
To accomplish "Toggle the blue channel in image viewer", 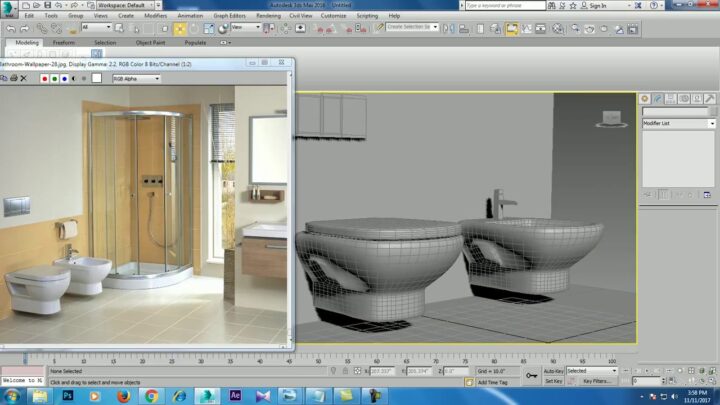I will pos(65,78).
